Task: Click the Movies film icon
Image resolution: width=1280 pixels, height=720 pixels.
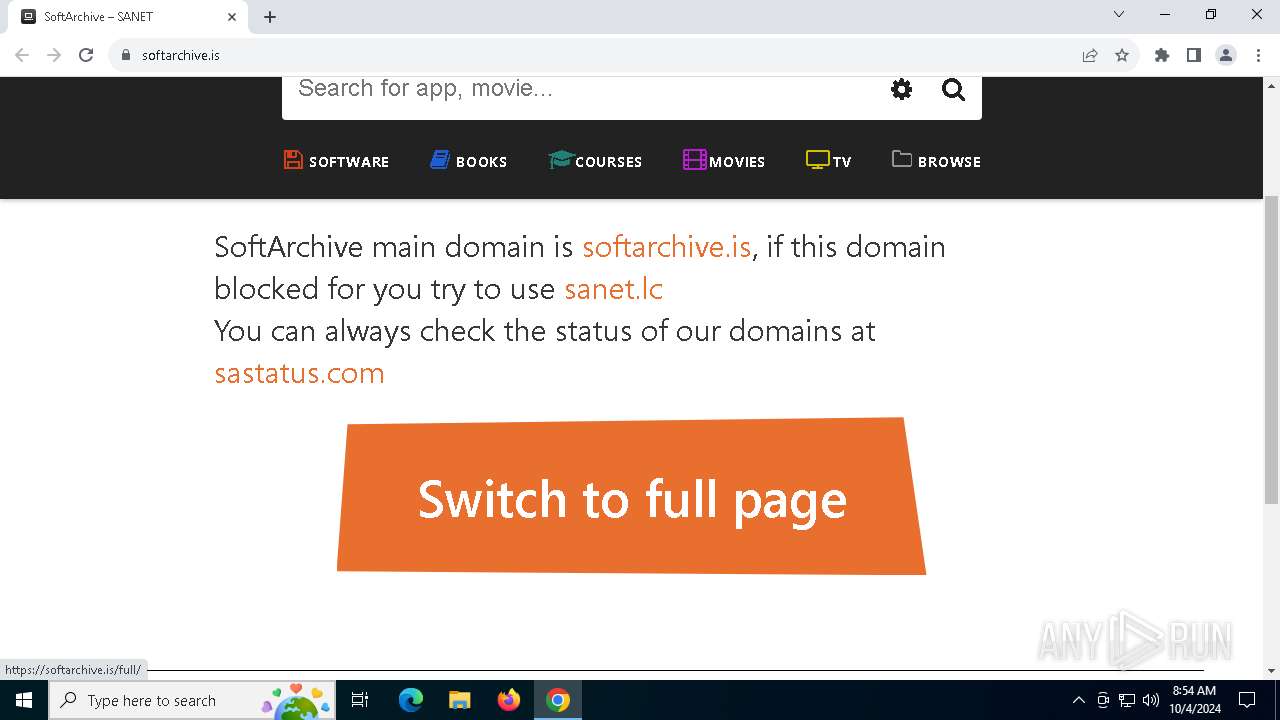Action: click(x=695, y=160)
